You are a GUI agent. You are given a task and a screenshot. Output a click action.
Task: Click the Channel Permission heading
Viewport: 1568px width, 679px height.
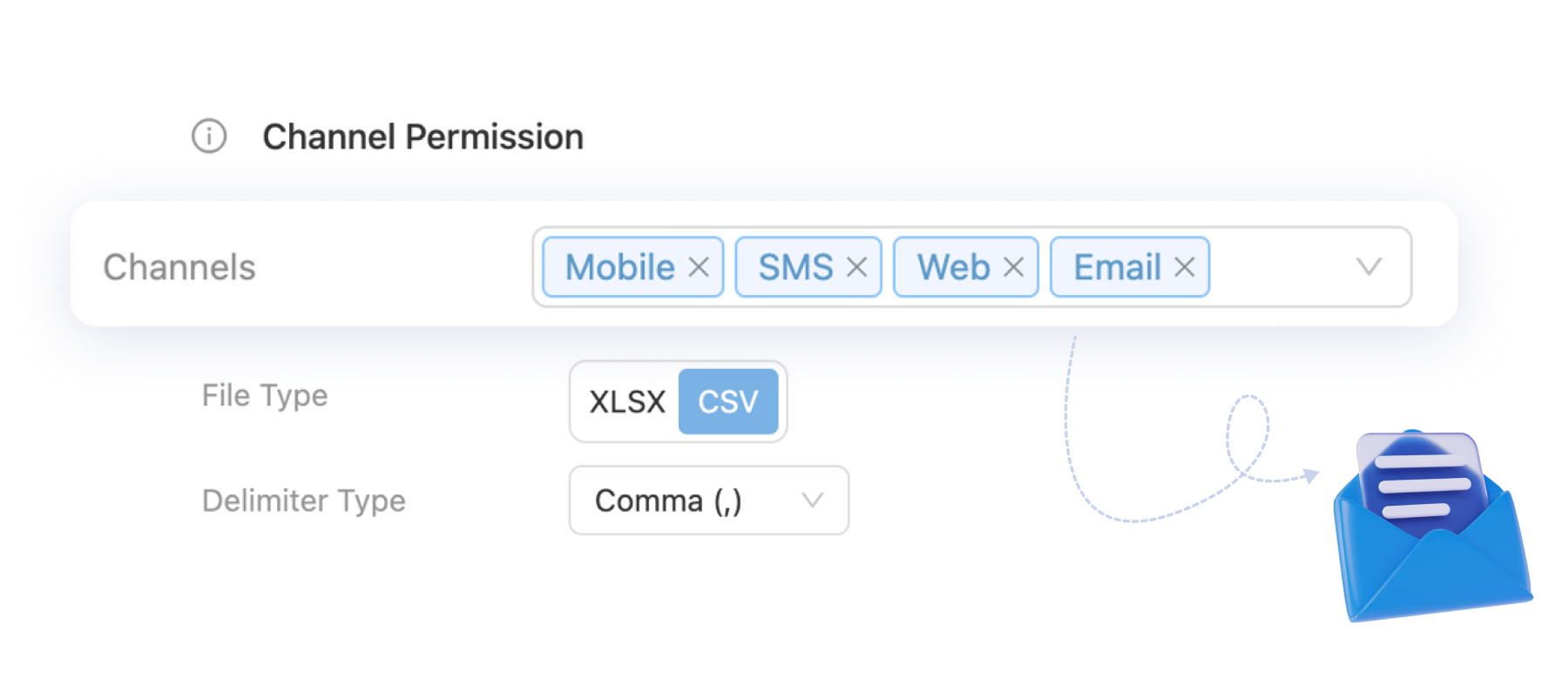pos(423,138)
